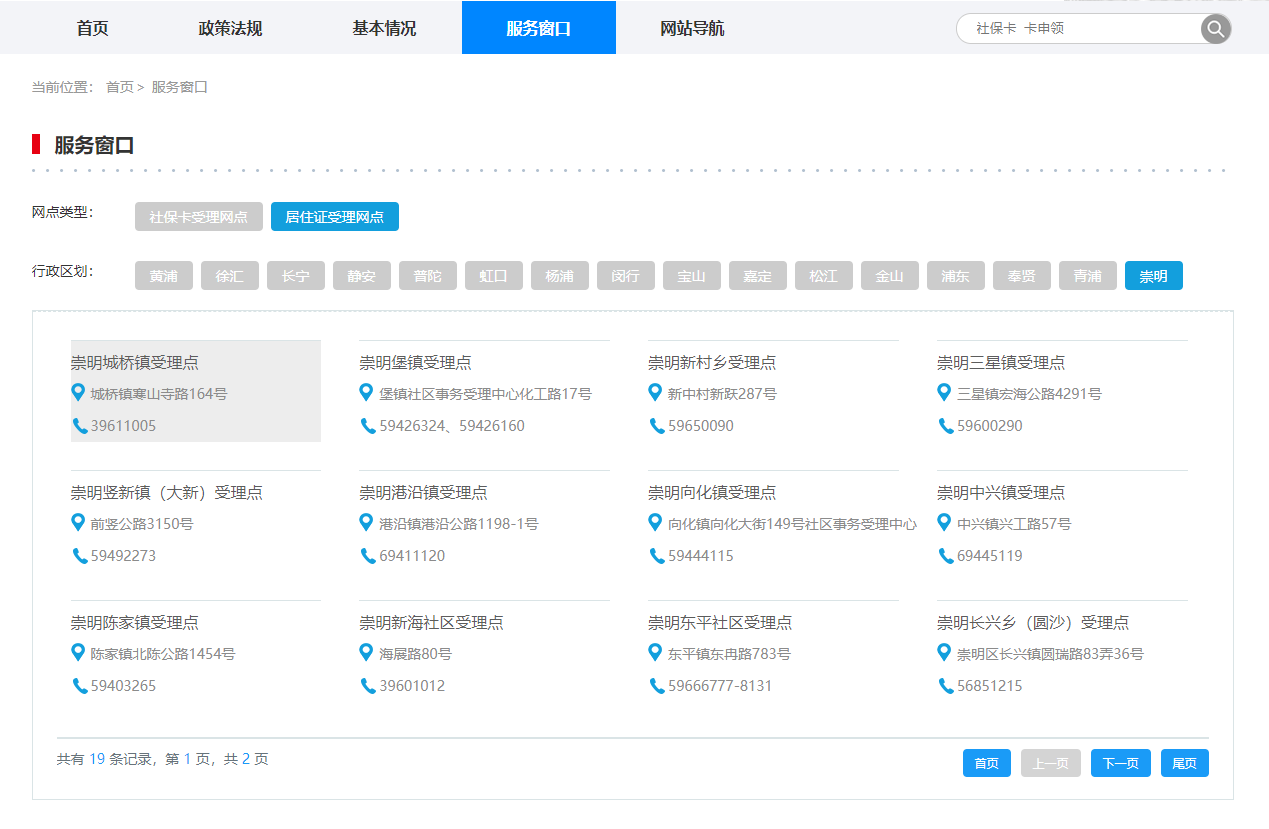
Task: Jump to last page with 尾页
Action: (x=1185, y=763)
